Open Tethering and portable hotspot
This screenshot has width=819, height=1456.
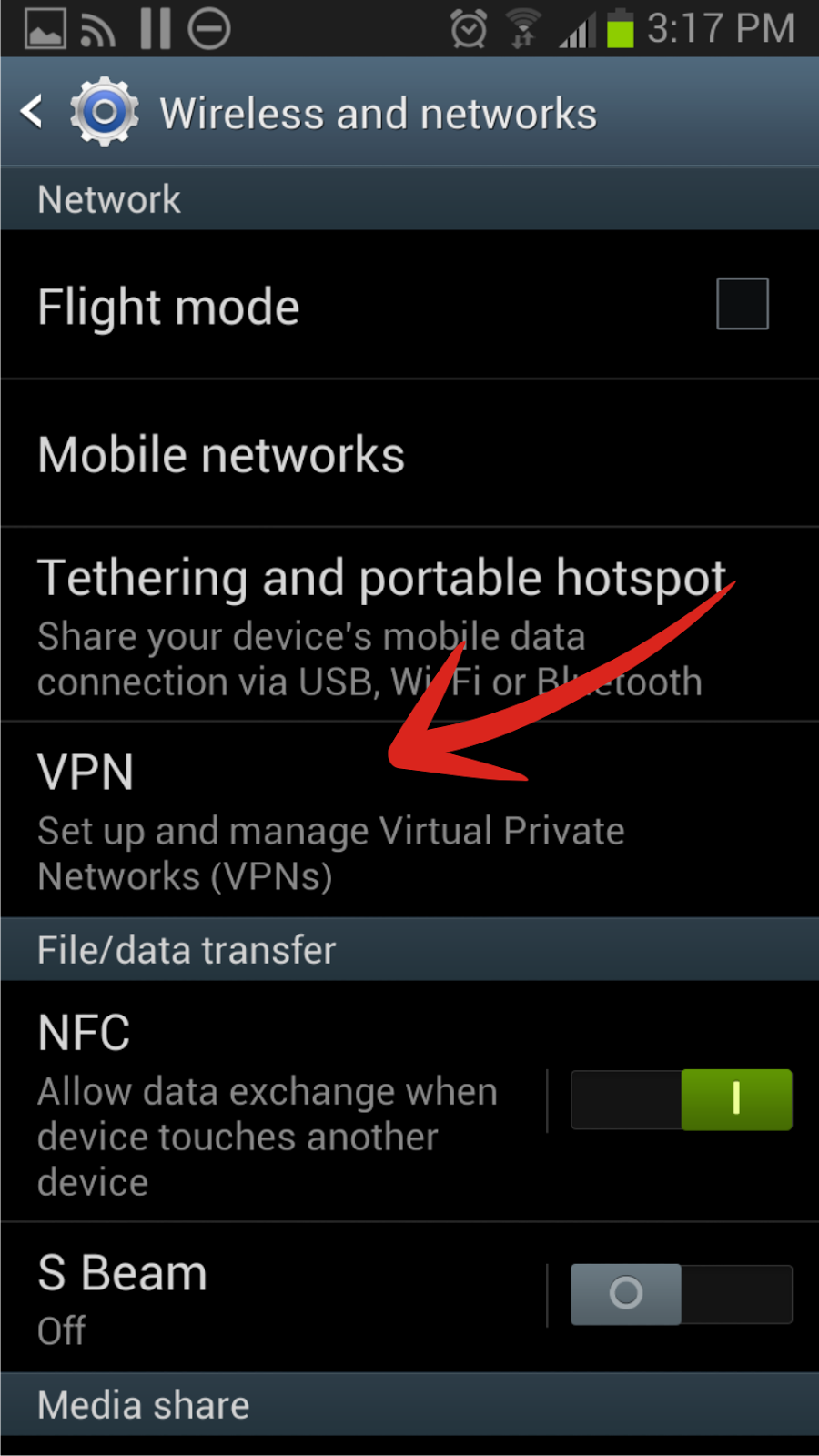pos(409,624)
